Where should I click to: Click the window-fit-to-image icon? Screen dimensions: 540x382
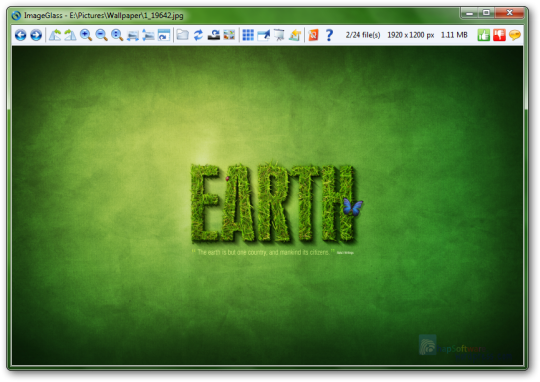pos(164,35)
